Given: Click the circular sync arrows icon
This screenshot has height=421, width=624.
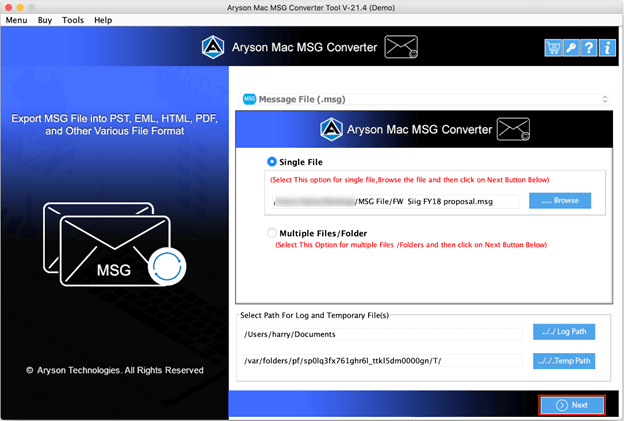Looking at the screenshot, I should (x=167, y=267).
